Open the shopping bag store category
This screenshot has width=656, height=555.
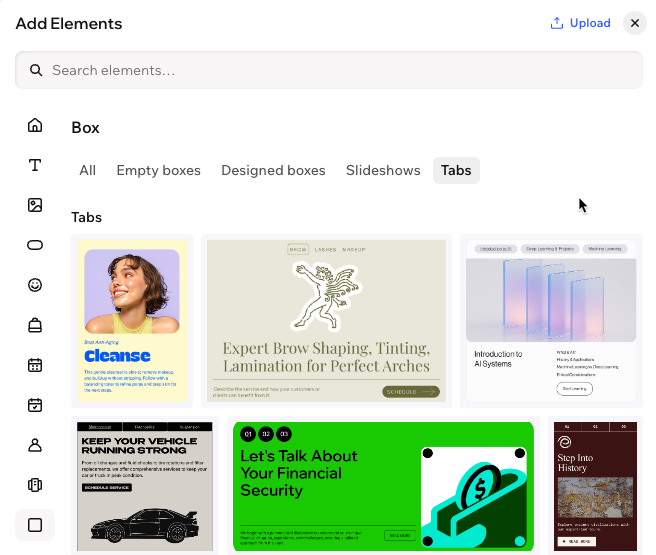point(35,325)
